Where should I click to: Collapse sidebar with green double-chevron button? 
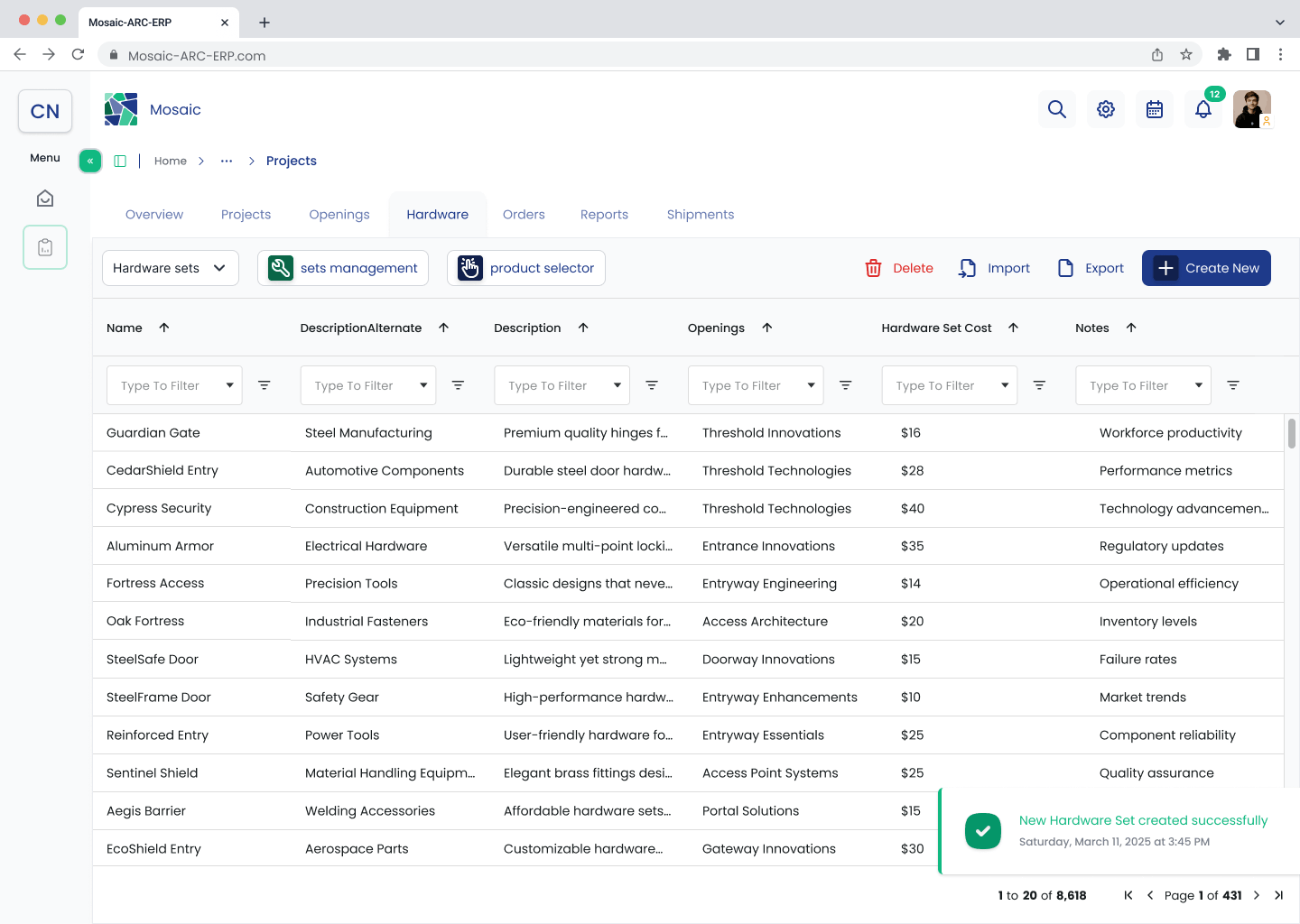[90, 161]
